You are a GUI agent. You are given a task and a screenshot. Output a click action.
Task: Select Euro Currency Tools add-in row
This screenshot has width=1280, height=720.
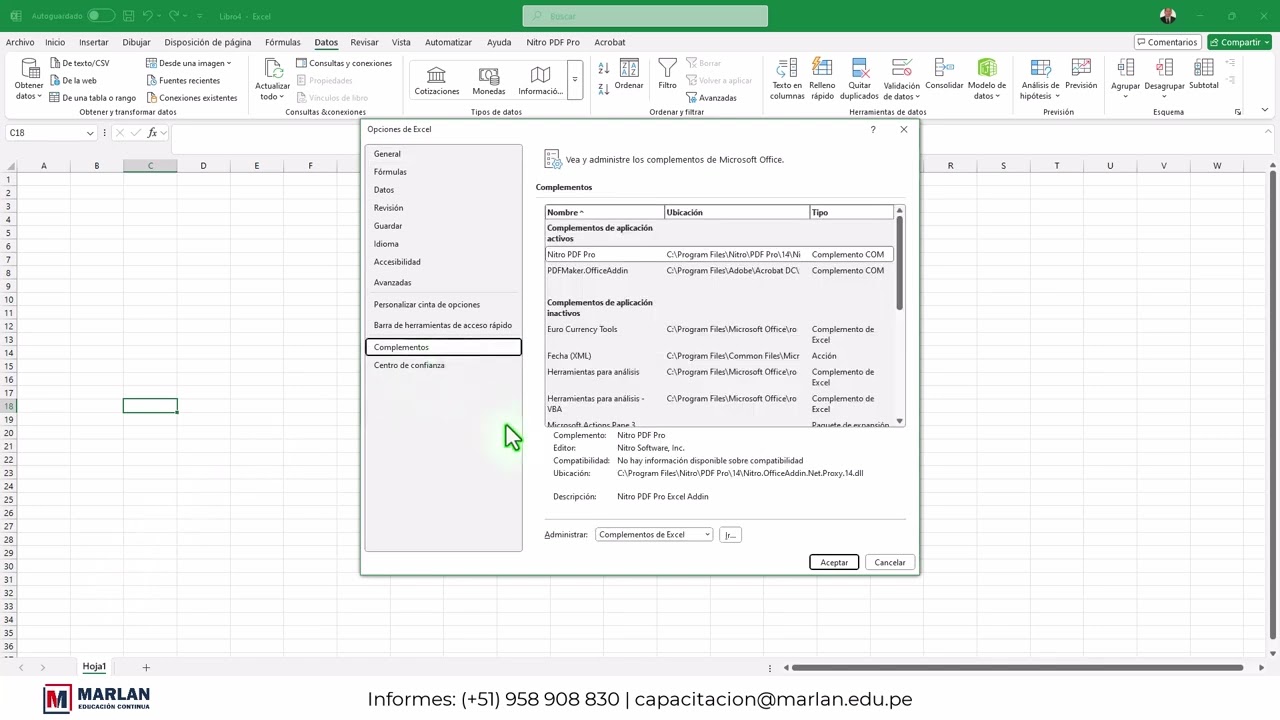coord(720,334)
